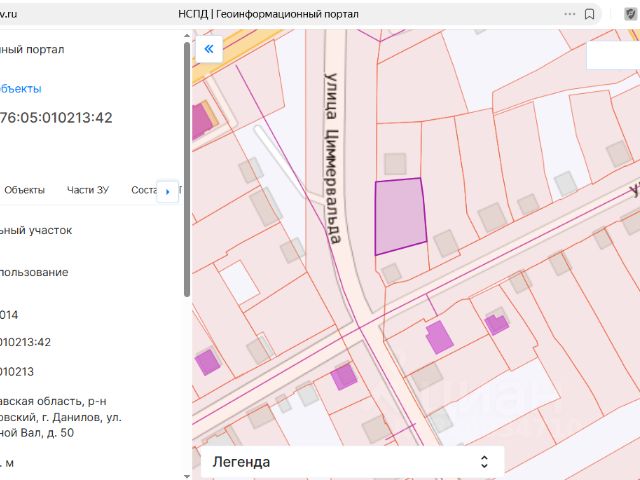This screenshot has width=640, height=480.
Task: Click the white box in map's top-right corner
Action: (611, 55)
